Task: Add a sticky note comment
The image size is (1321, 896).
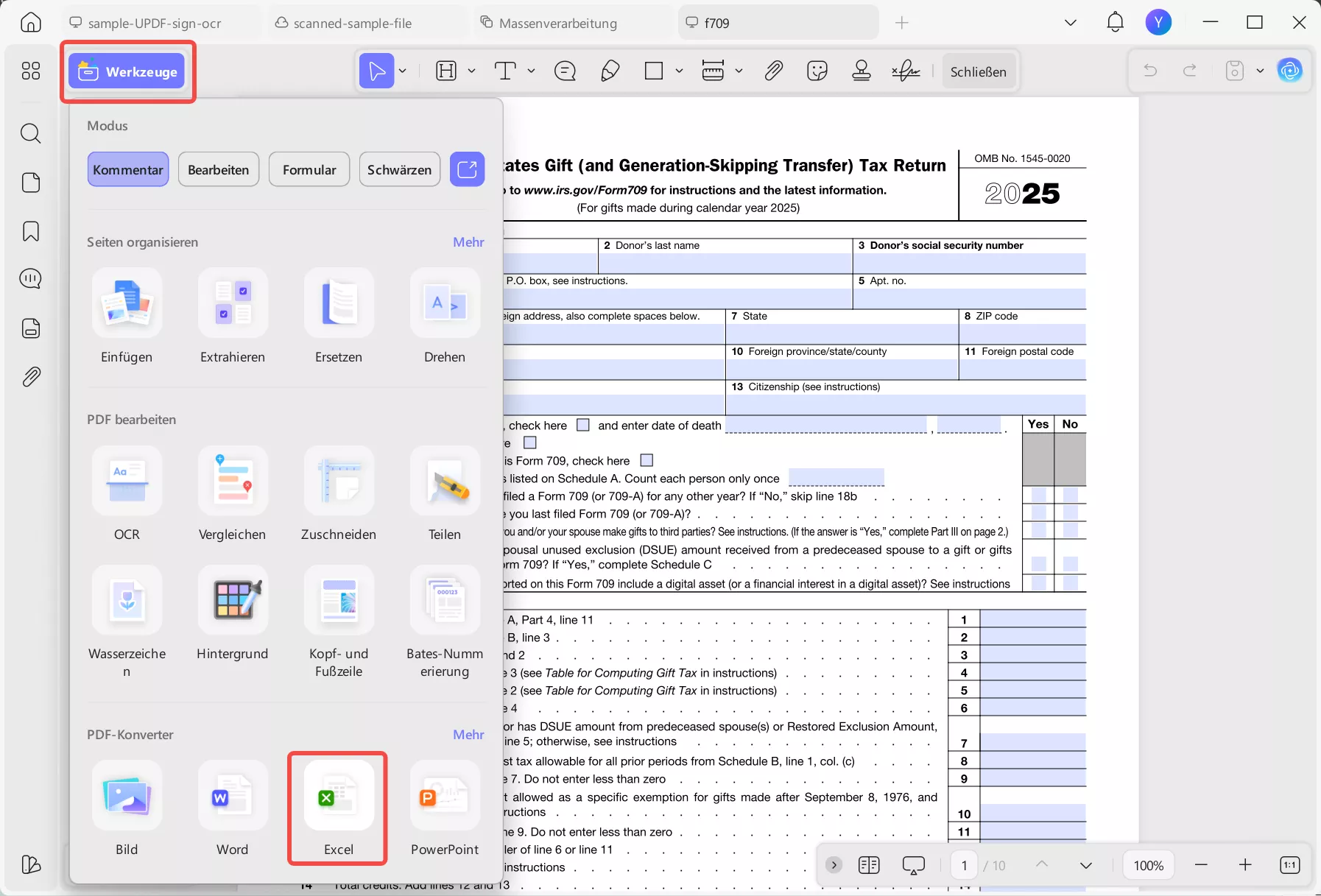Action: (x=565, y=71)
